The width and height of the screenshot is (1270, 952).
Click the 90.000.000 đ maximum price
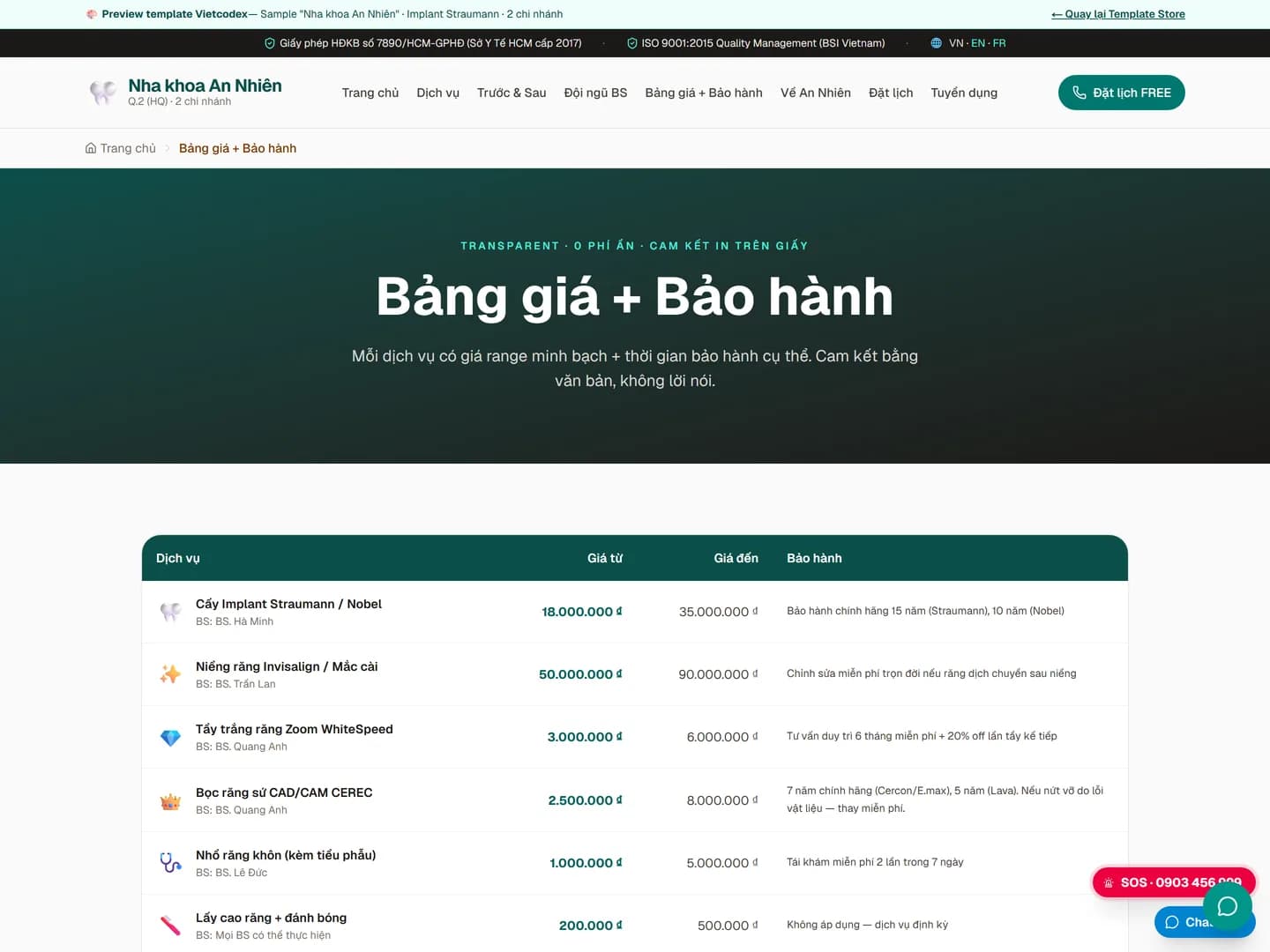pos(718,674)
